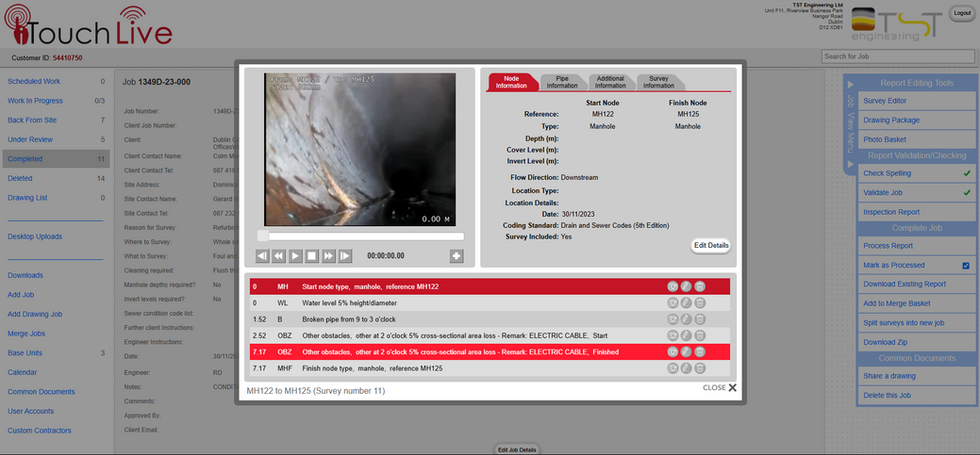Open Survey Editor in Report Editing Tools

(915, 101)
